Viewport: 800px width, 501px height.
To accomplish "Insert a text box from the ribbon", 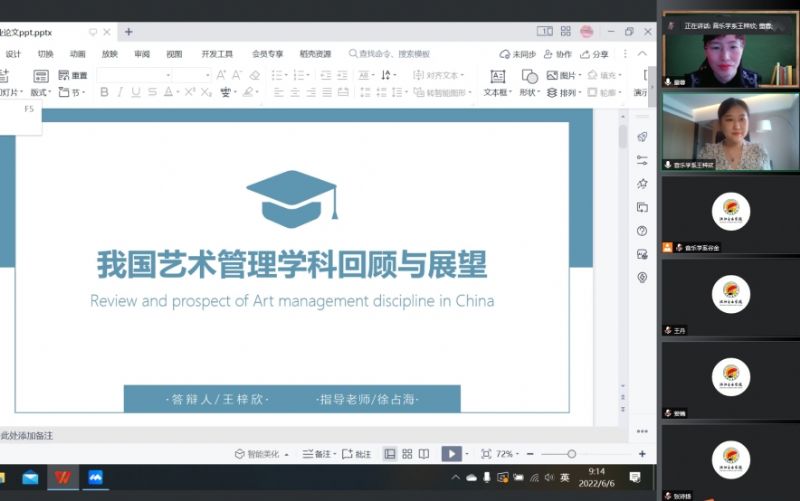I will click(496, 80).
